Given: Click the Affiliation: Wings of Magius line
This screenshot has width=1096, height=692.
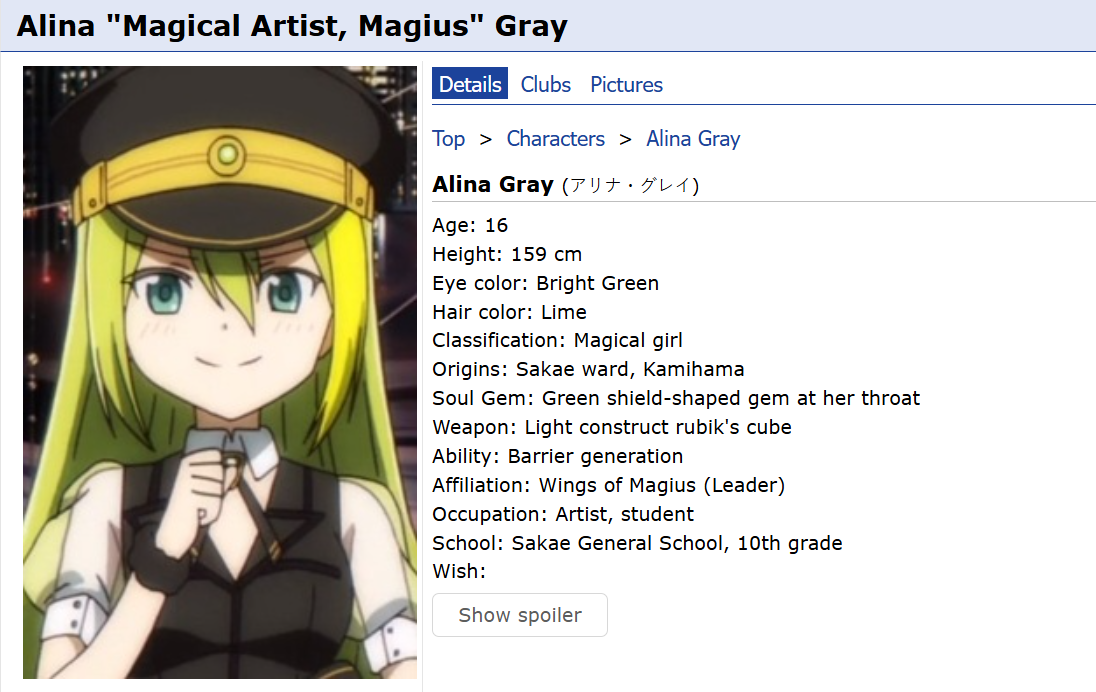Looking at the screenshot, I should pyautogui.click(x=608, y=486).
